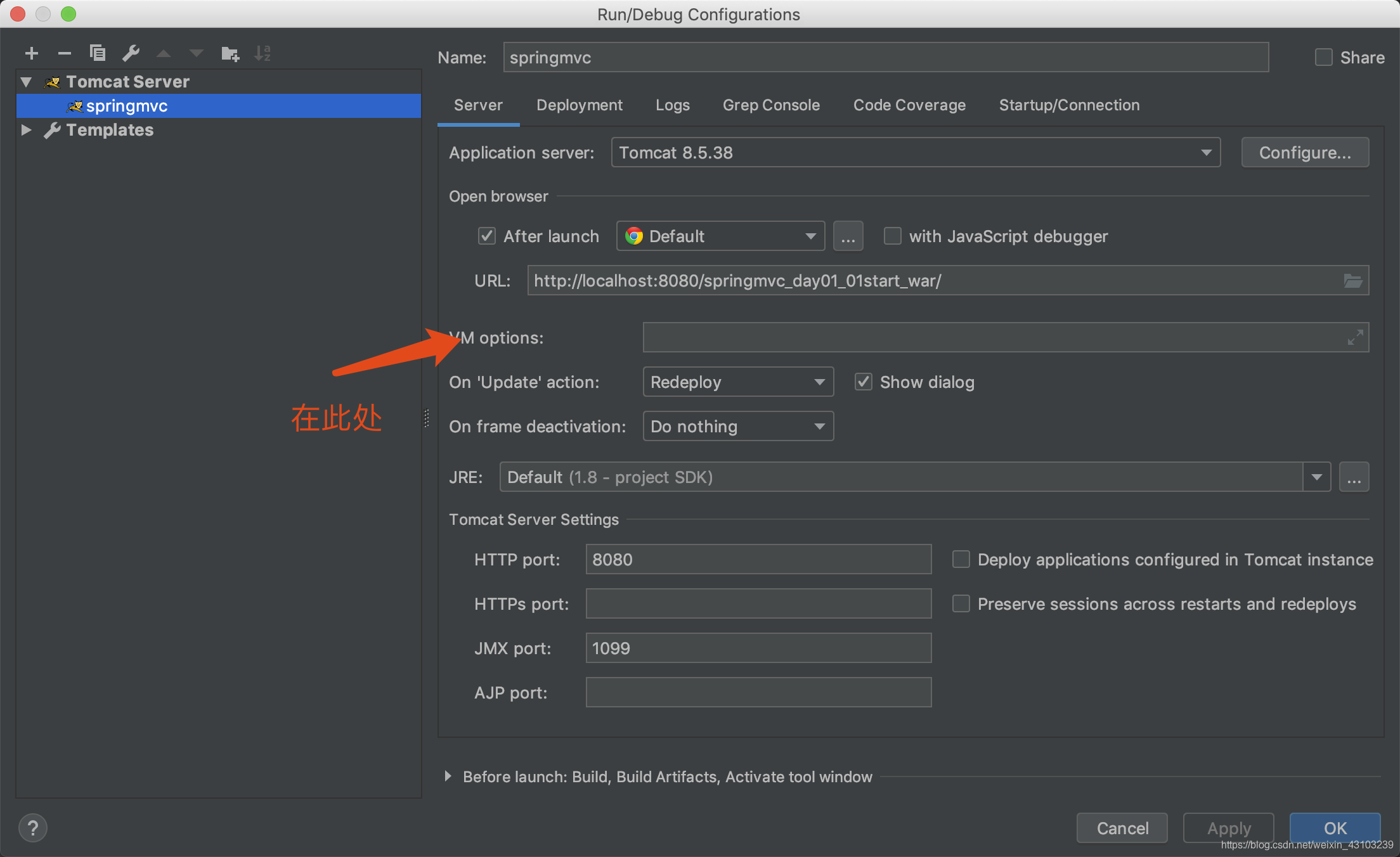
Task: Open JRE dropdown arrow
Action: coord(1317,477)
